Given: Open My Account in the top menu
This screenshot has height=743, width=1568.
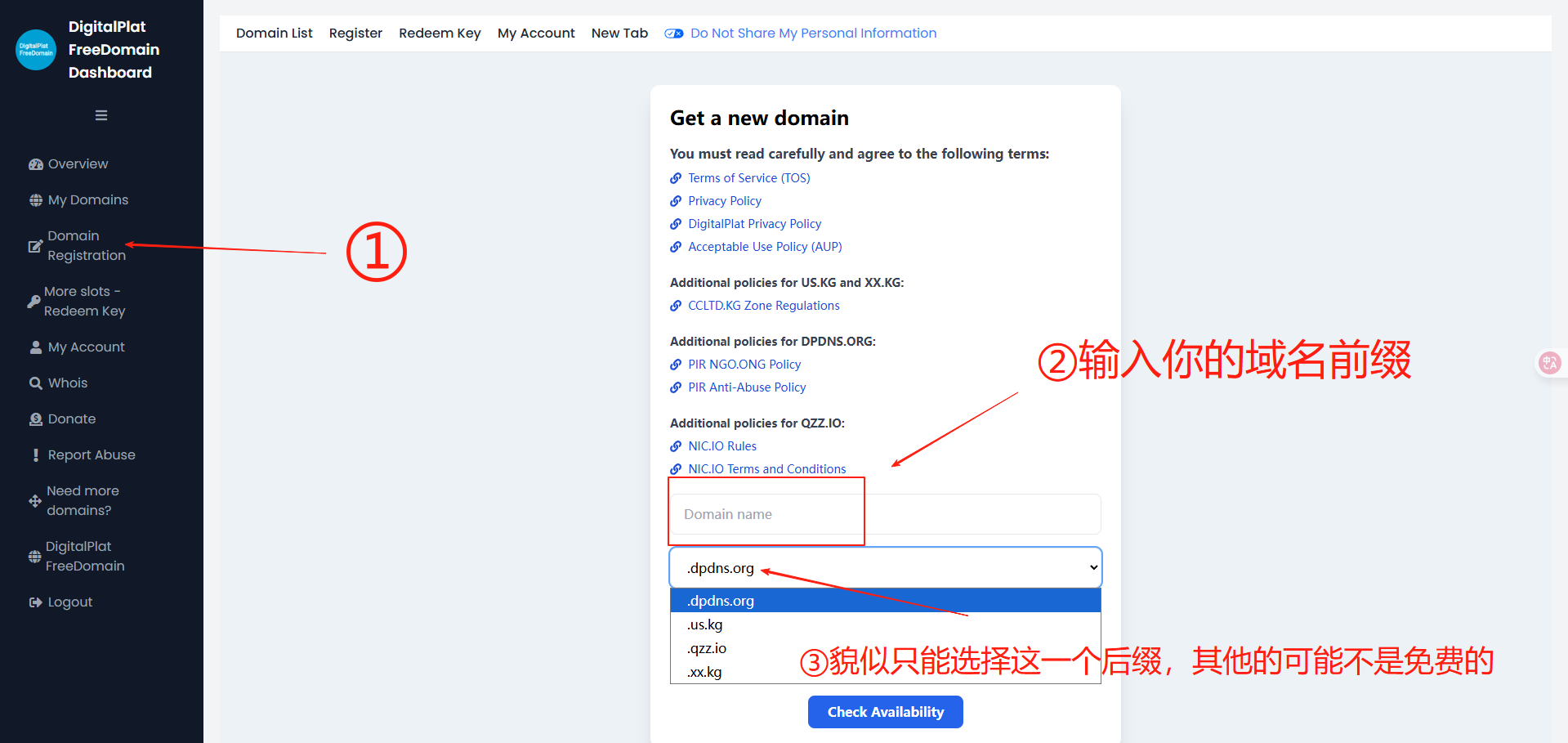Looking at the screenshot, I should (x=536, y=34).
